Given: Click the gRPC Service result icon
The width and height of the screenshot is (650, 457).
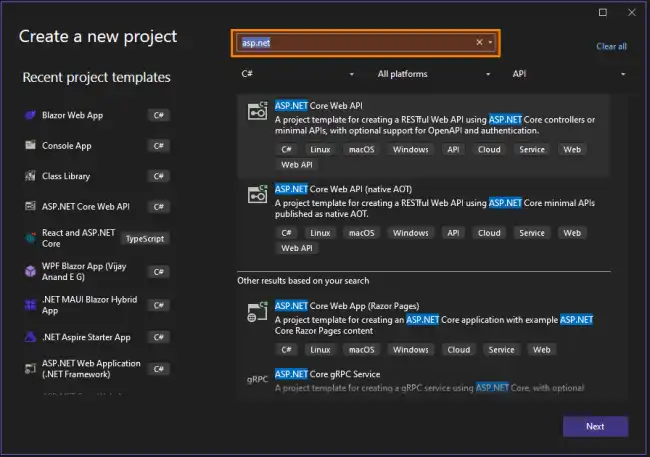Looking at the screenshot, I should (x=257, y=379).
